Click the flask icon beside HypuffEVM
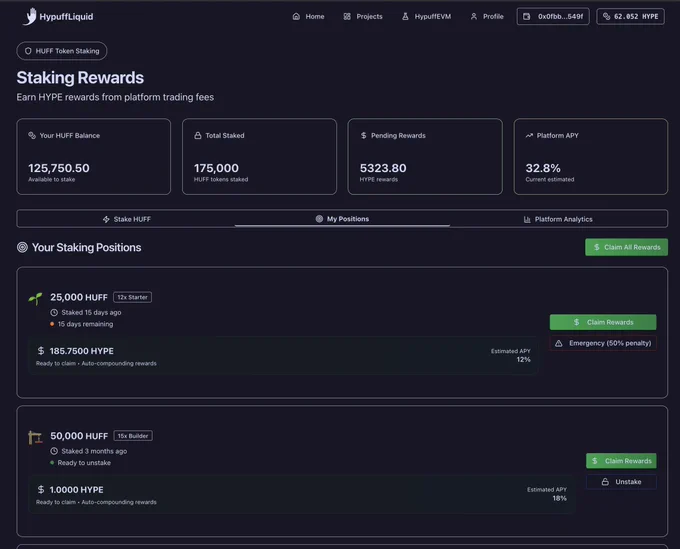680x549 pixels. pos(405,16)
